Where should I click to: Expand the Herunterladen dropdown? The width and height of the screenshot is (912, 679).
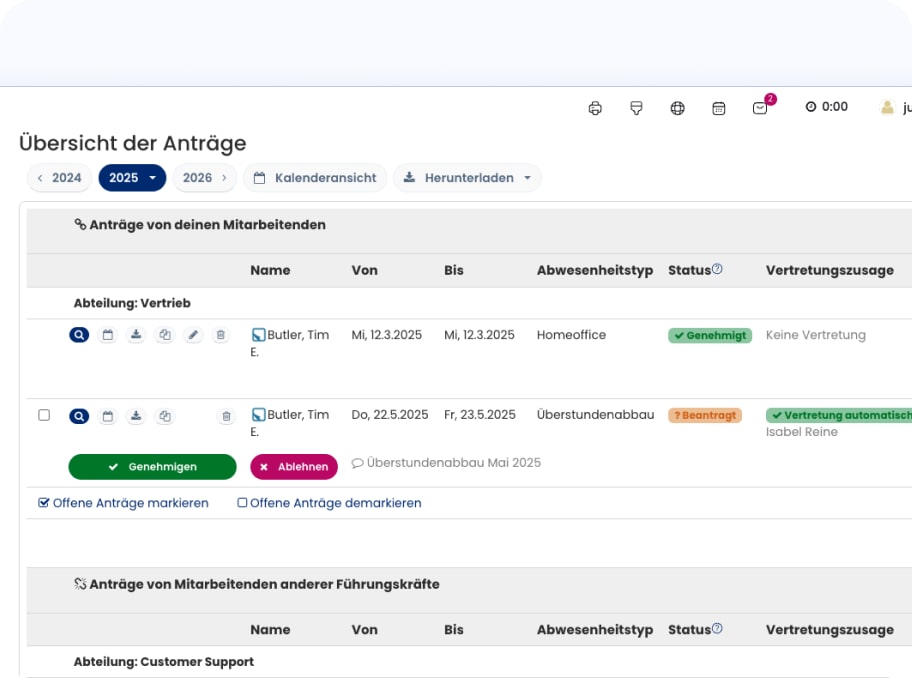467,178
